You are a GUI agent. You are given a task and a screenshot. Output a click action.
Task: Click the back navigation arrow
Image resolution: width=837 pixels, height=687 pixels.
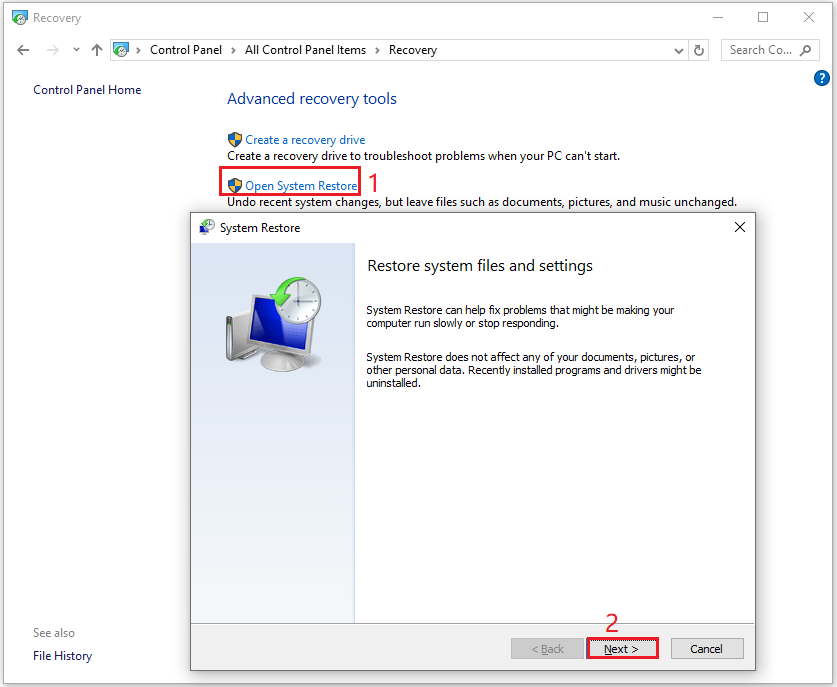[23, 49]
